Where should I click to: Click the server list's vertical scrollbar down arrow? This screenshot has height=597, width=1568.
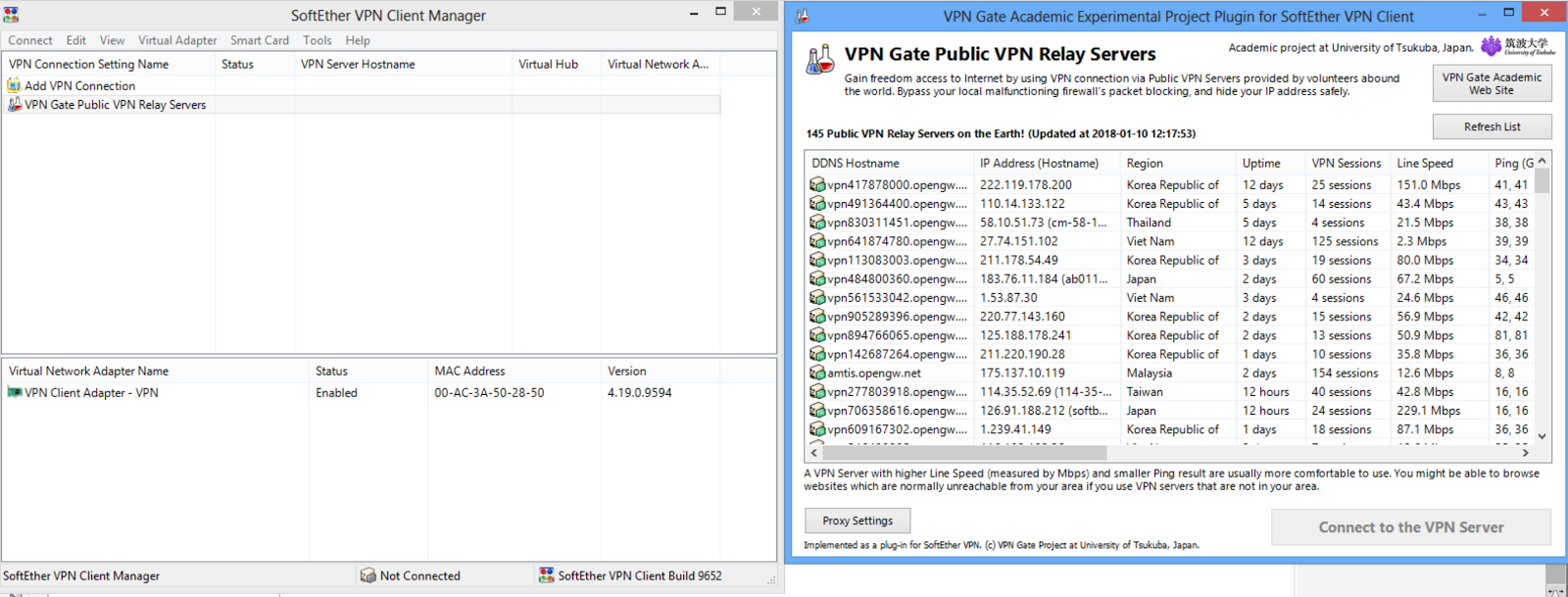point(1542,437)
